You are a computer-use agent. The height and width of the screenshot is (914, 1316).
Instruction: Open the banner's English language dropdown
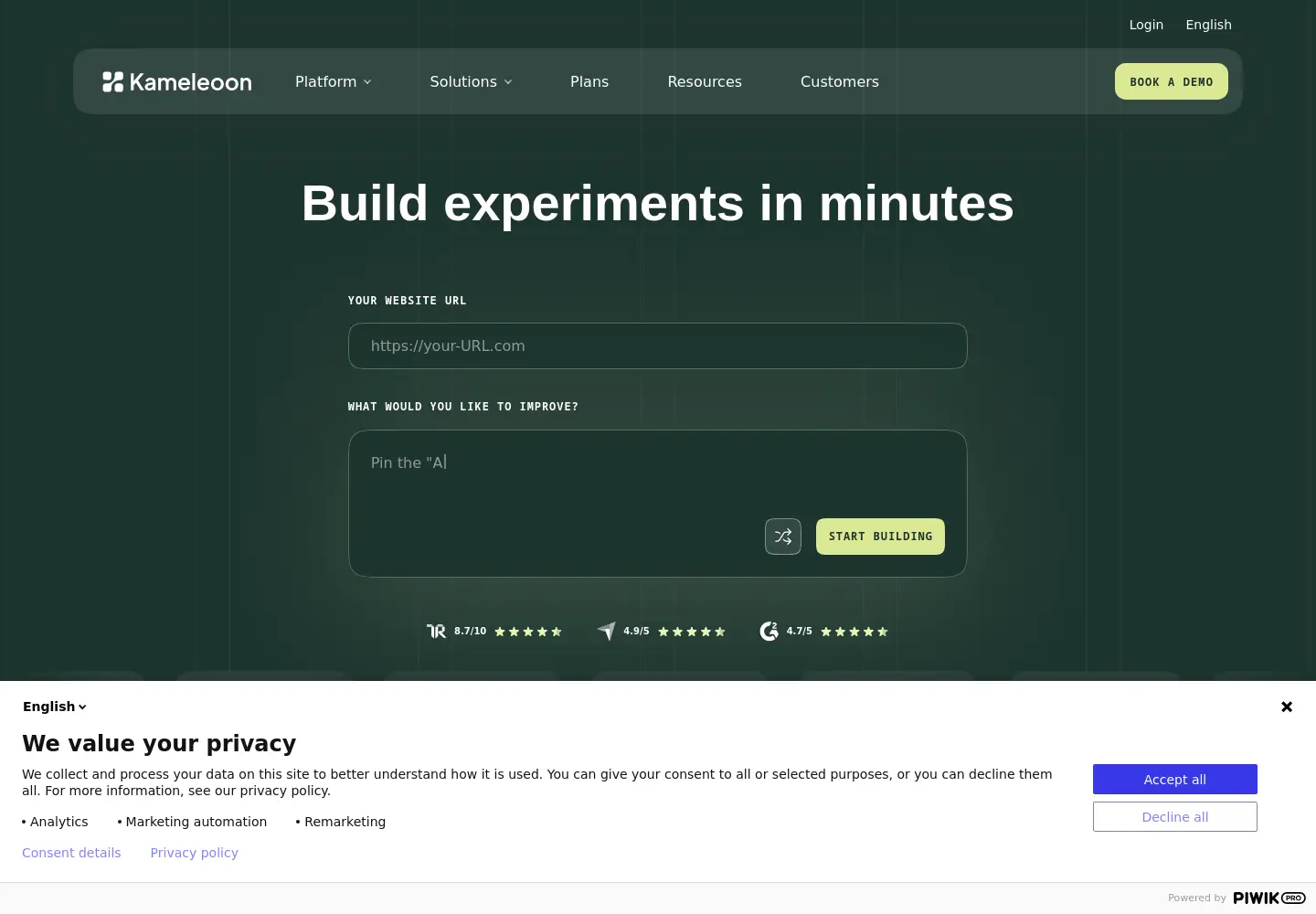pos(55,707)
